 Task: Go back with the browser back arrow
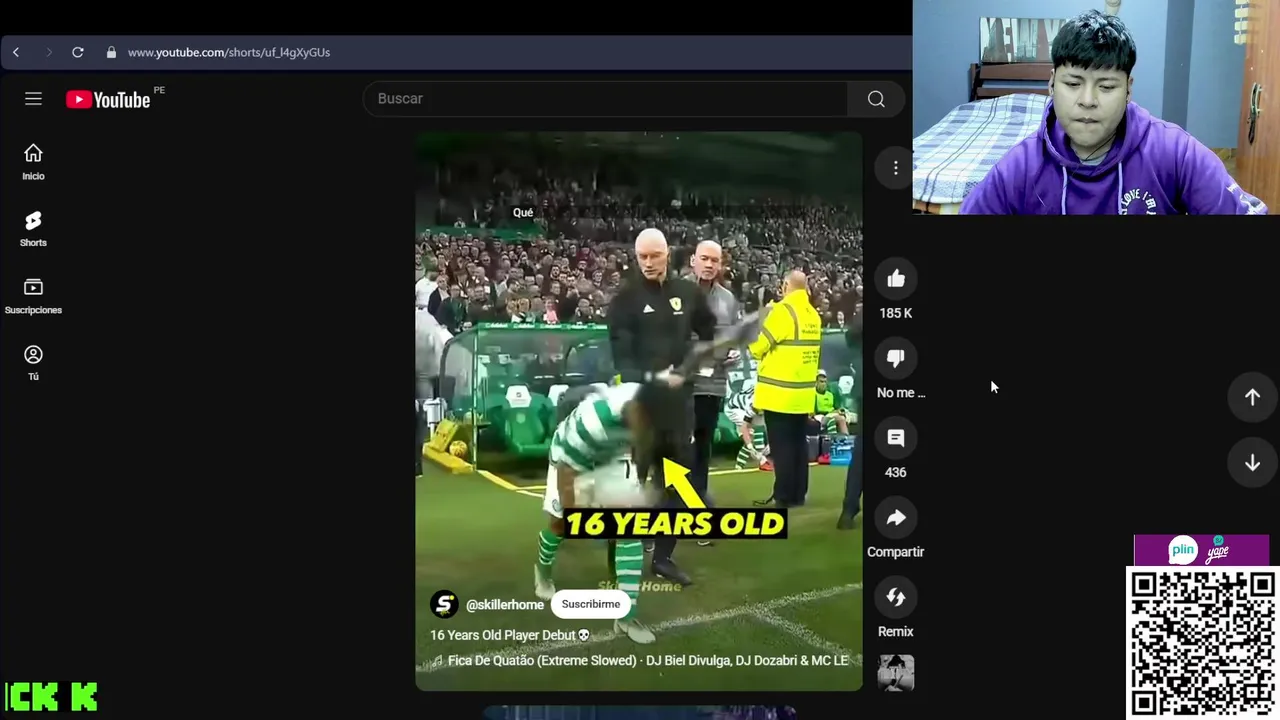pos(16,52)
